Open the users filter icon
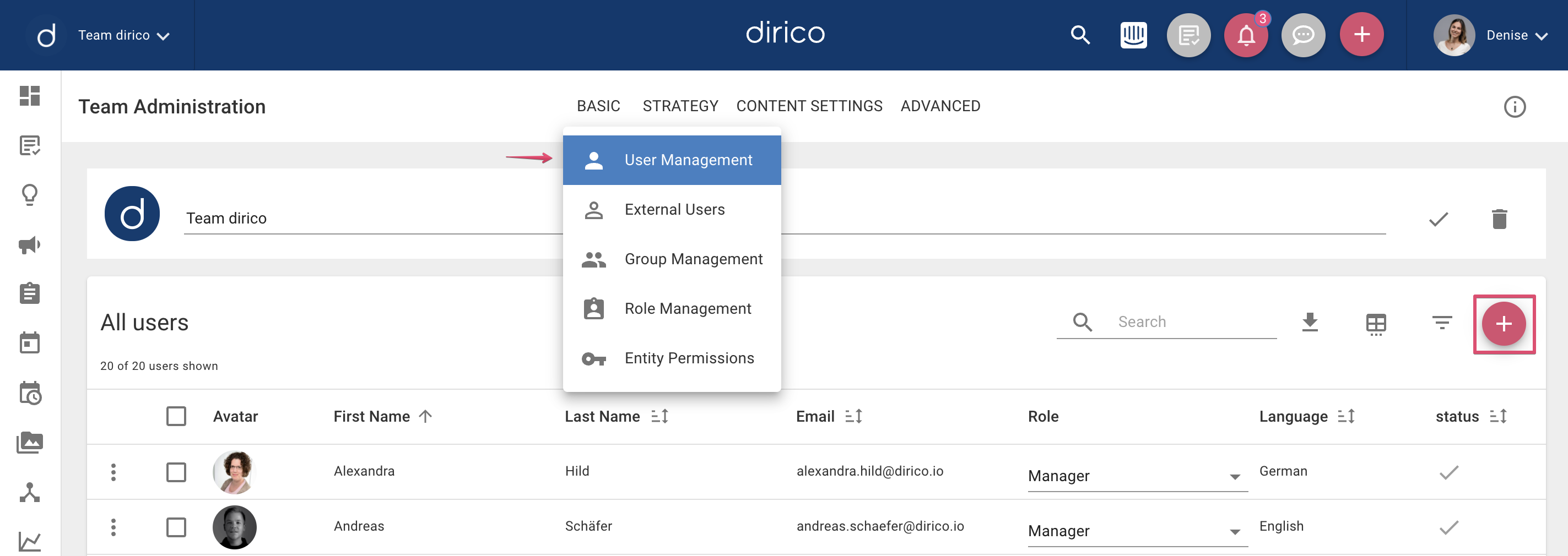The width and height of the screenshot is (1568, 556). click(1442, 323)
